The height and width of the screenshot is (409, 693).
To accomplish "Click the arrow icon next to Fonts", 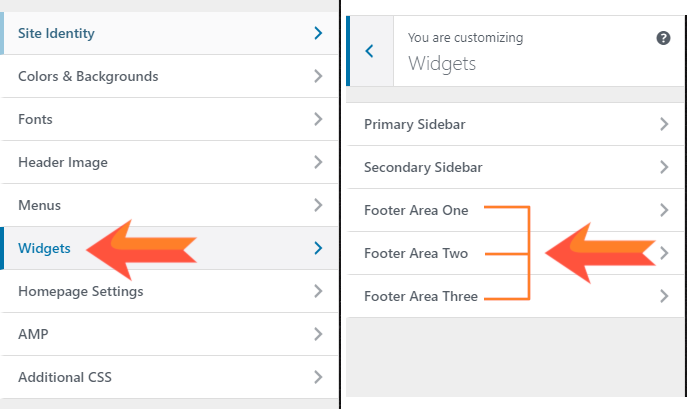I will click(318, 119).
